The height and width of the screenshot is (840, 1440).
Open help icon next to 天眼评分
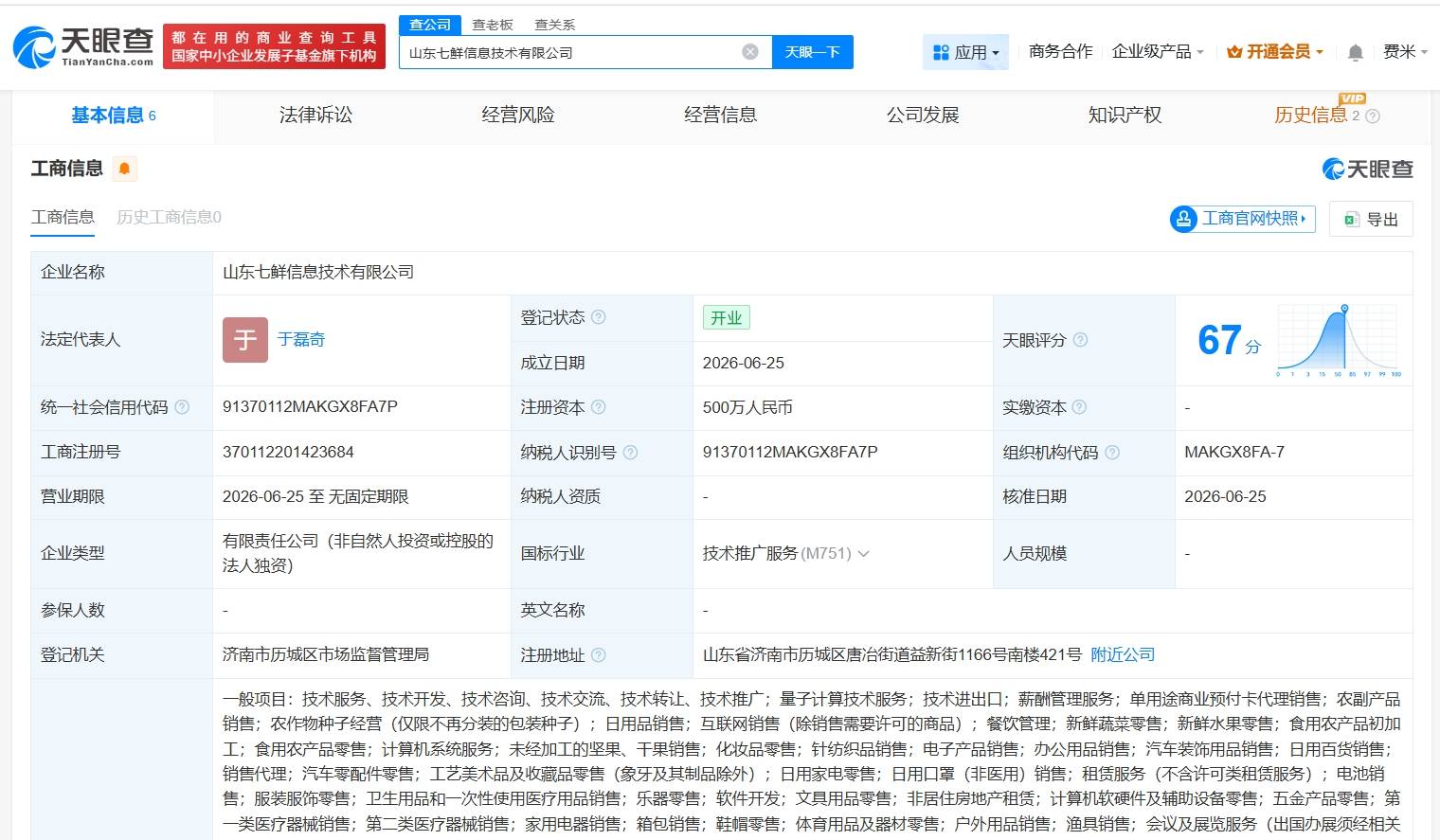pos(1080,340)
